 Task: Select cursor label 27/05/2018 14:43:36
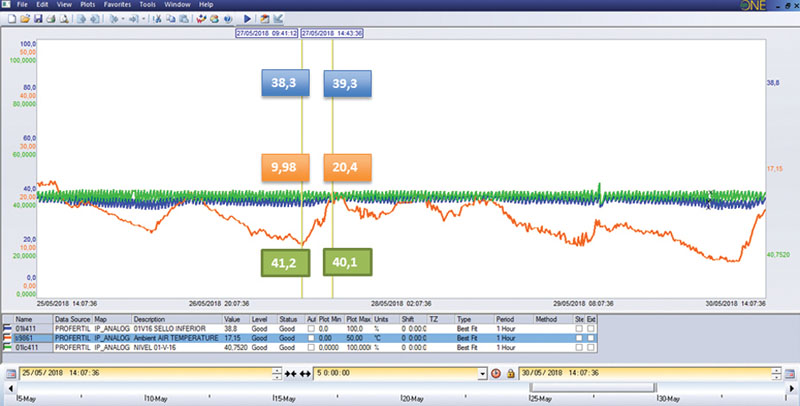(x=332, y=33)
